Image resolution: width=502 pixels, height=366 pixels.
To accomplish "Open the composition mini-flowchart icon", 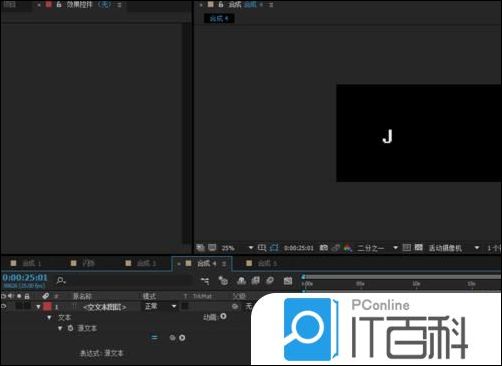I will click(205, 281).
